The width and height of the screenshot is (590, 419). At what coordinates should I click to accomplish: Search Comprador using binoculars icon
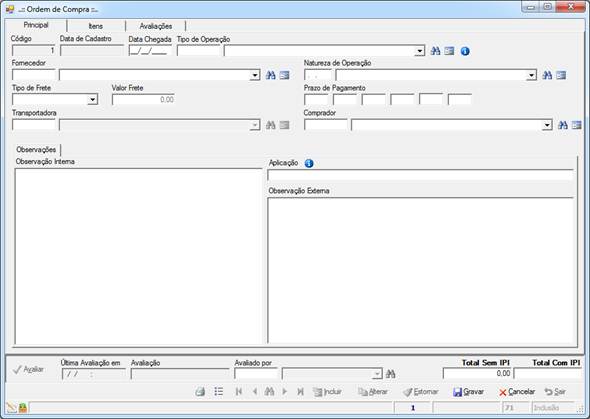[563, 125]
